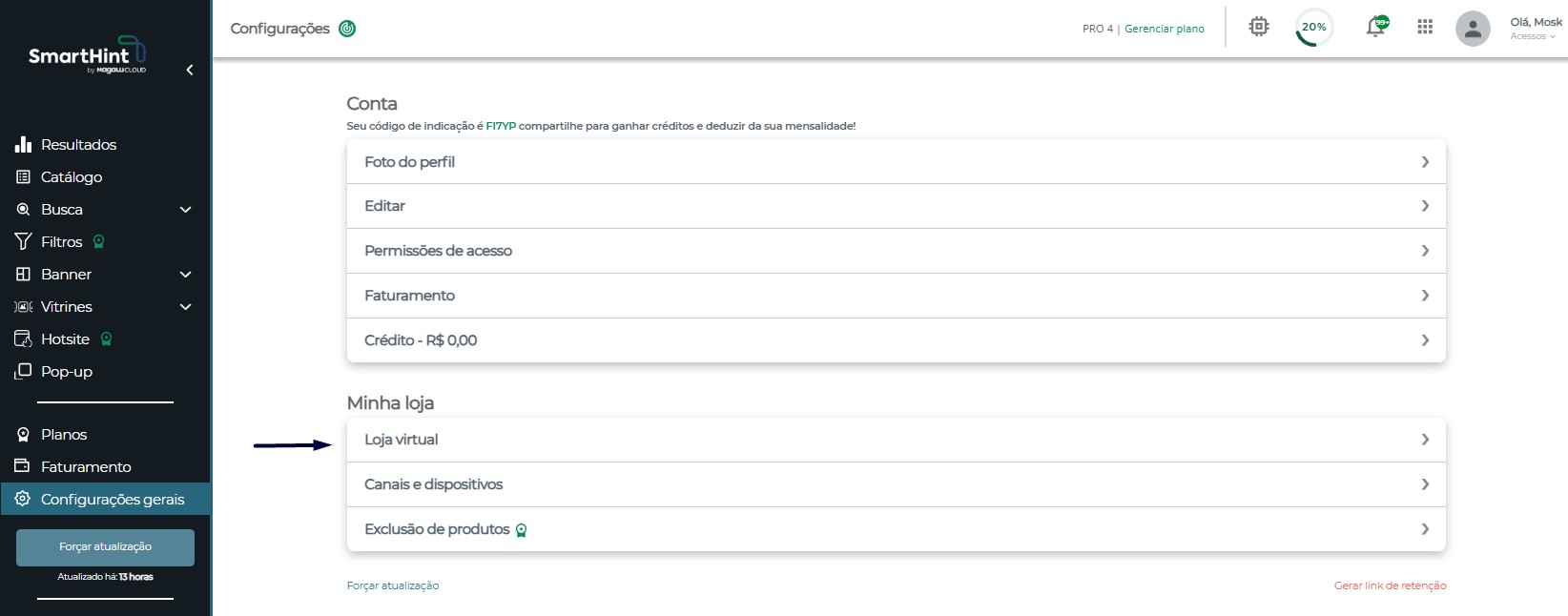Collapse the sidebar with the left arrow
Screen dimensions: 1568x616
[190, 70]
